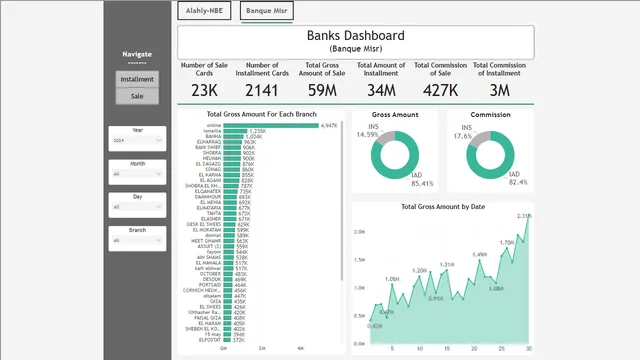Switch to the Alahly-NBE tab
Viewport: 640px width, 360px height.
(204, 11)
